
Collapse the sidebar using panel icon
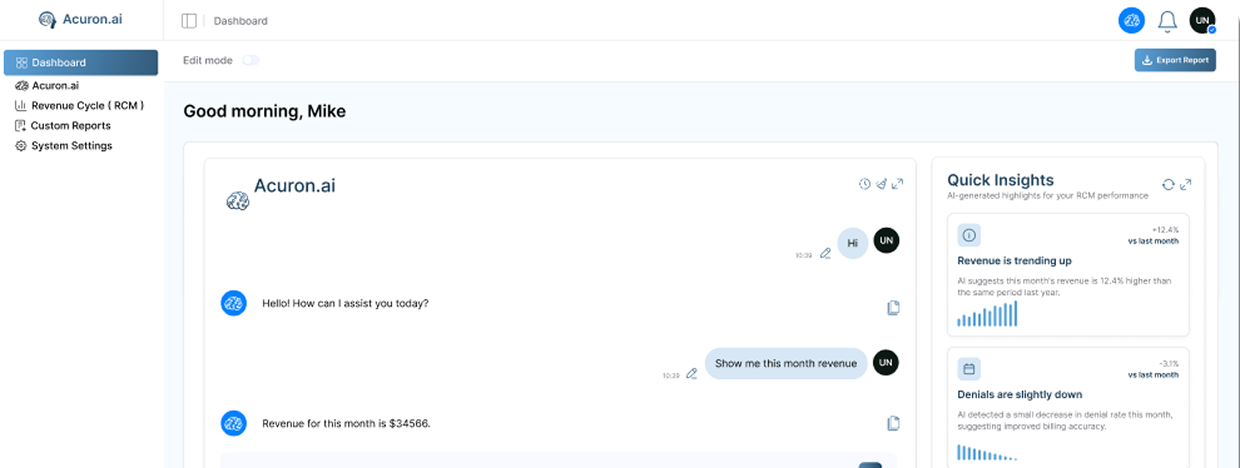click(189, 21)
